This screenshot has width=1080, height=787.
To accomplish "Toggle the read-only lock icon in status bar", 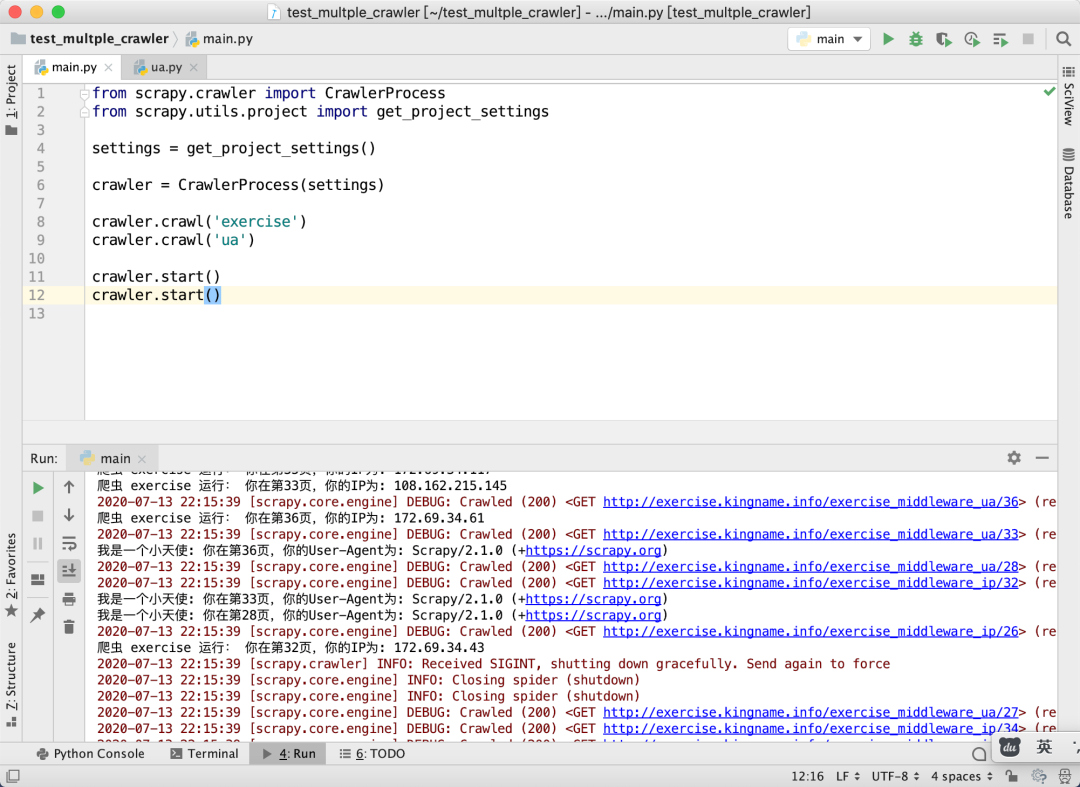I will (x=1013, y=776).
